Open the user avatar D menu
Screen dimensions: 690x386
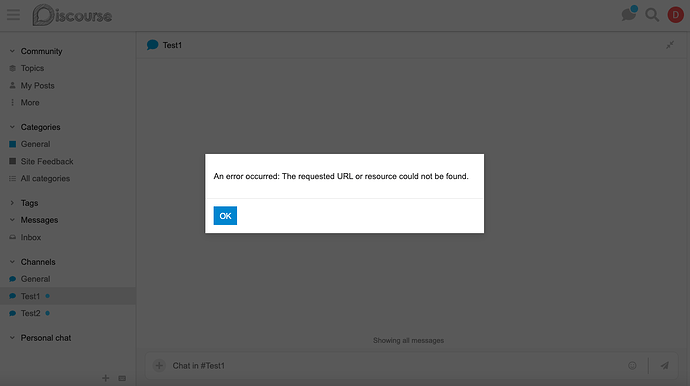[x=675, y=15]
